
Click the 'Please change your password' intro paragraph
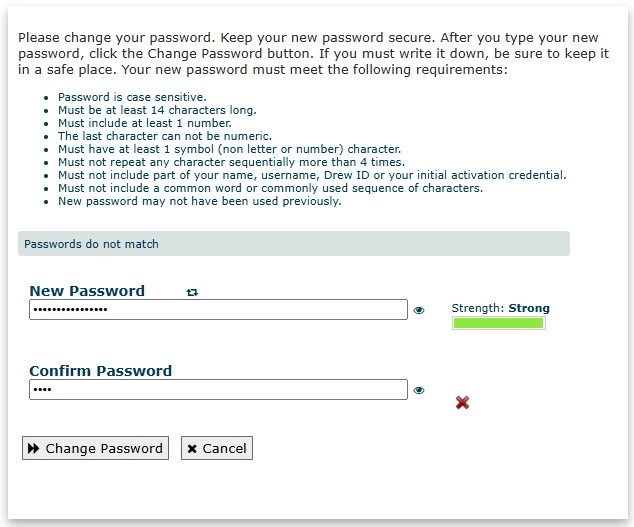pos(313,53)
